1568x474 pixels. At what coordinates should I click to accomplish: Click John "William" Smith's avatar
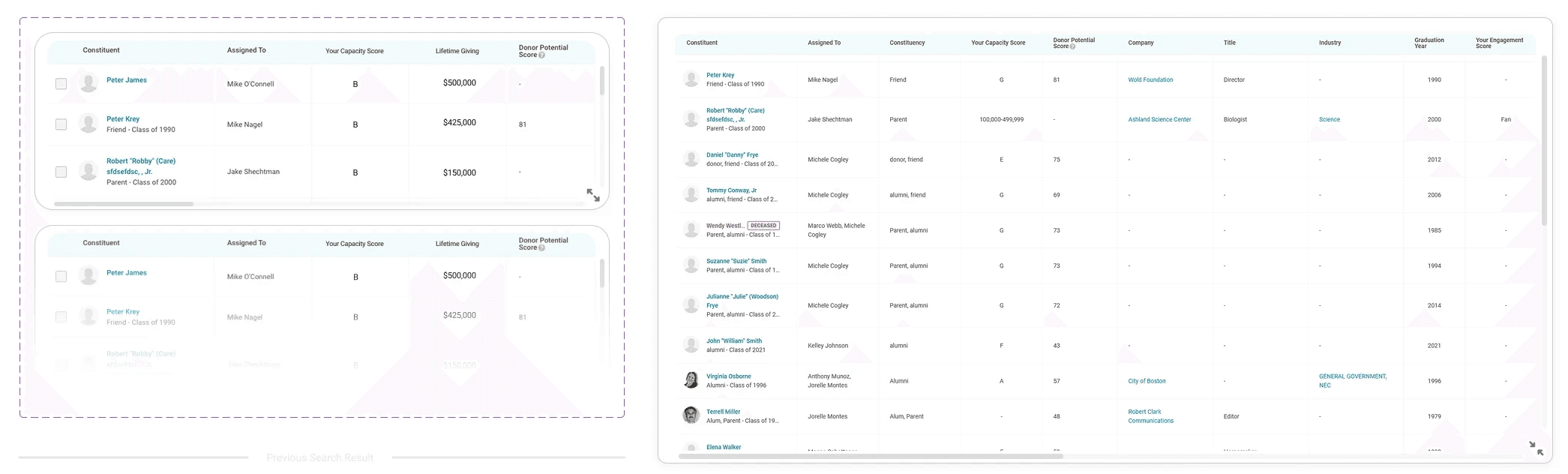[x=691, y=345]
